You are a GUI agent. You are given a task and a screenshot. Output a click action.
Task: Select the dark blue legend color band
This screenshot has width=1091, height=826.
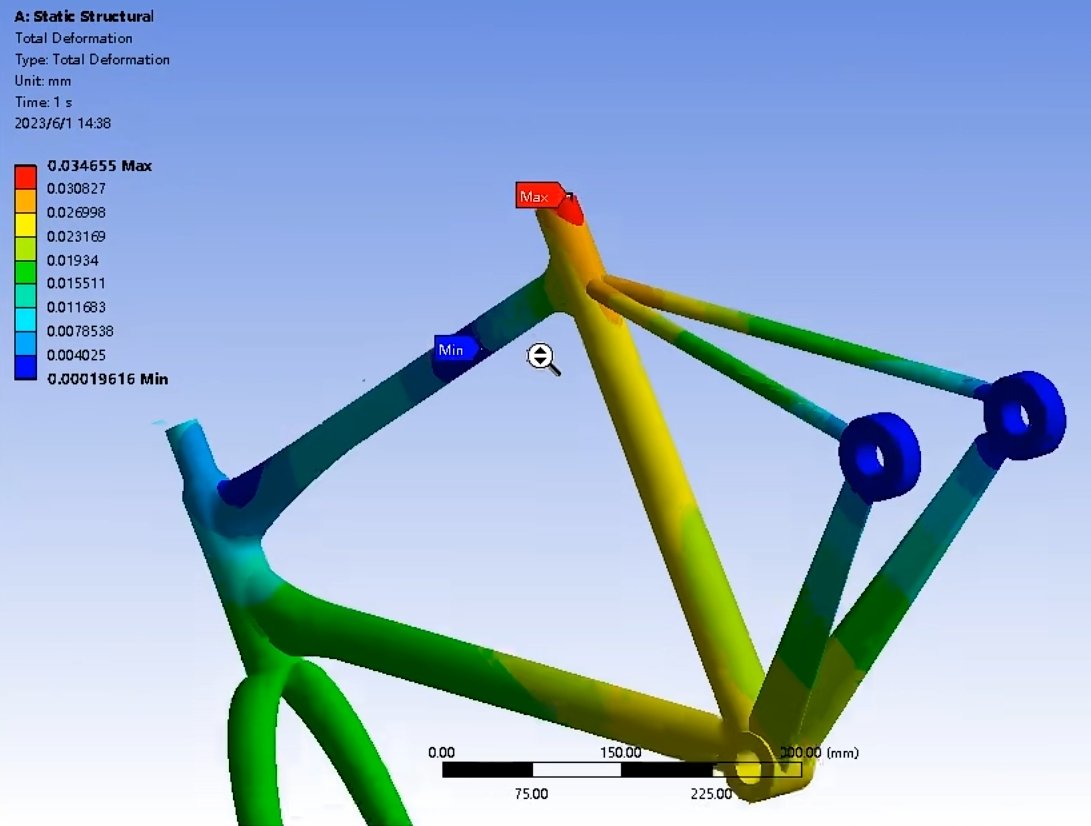(x=28, y=367)
